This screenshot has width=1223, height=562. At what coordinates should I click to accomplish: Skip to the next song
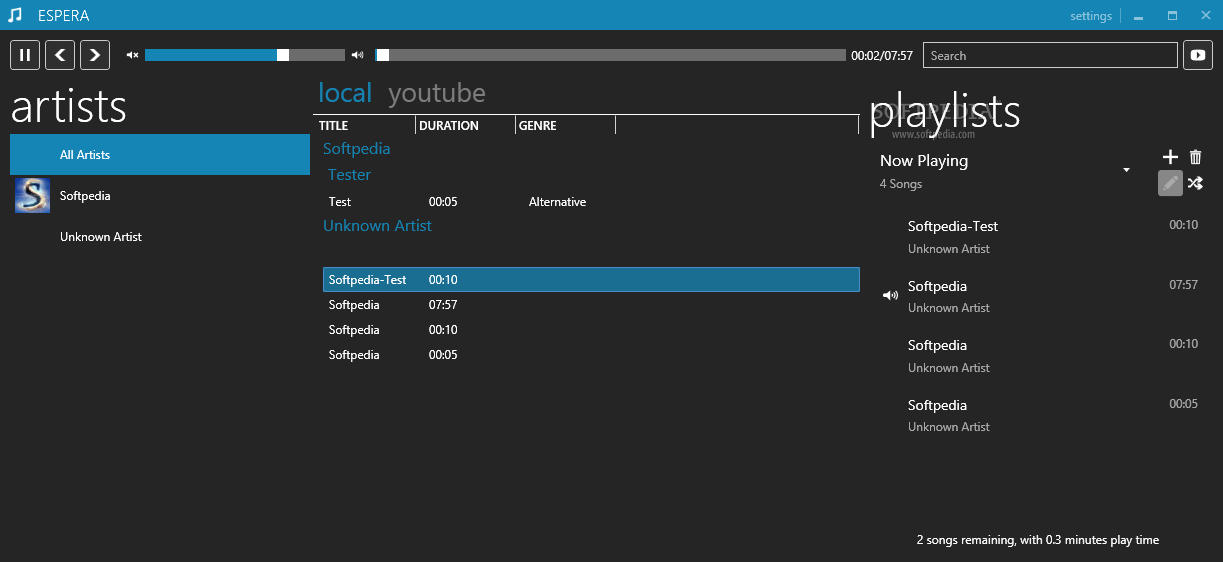95,55
